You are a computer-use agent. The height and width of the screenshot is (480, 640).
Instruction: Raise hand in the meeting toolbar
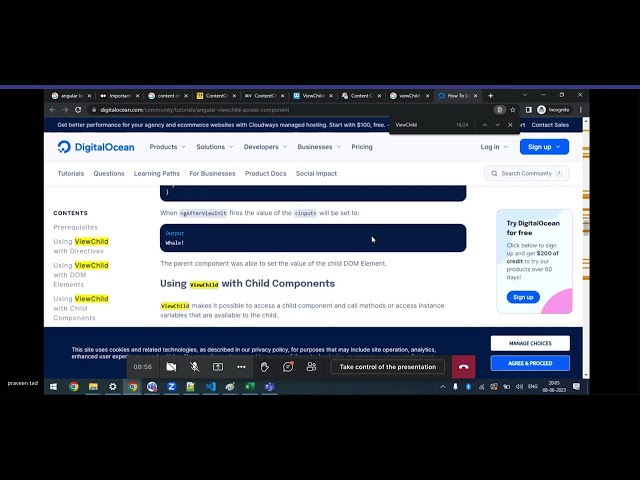click(265, 367)
